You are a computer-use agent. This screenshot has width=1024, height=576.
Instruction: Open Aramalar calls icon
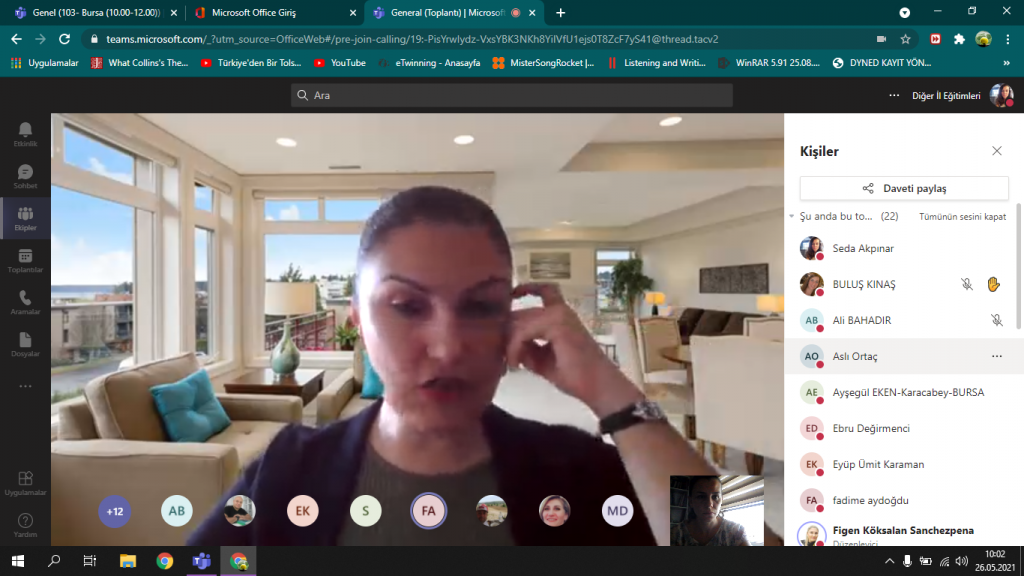pyautogui.click(x=25, y=302)
